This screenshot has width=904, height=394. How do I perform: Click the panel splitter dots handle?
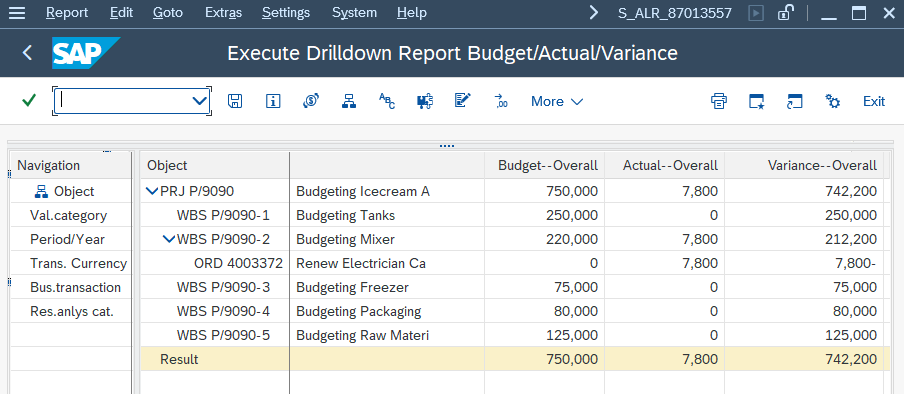coord(447,146)
